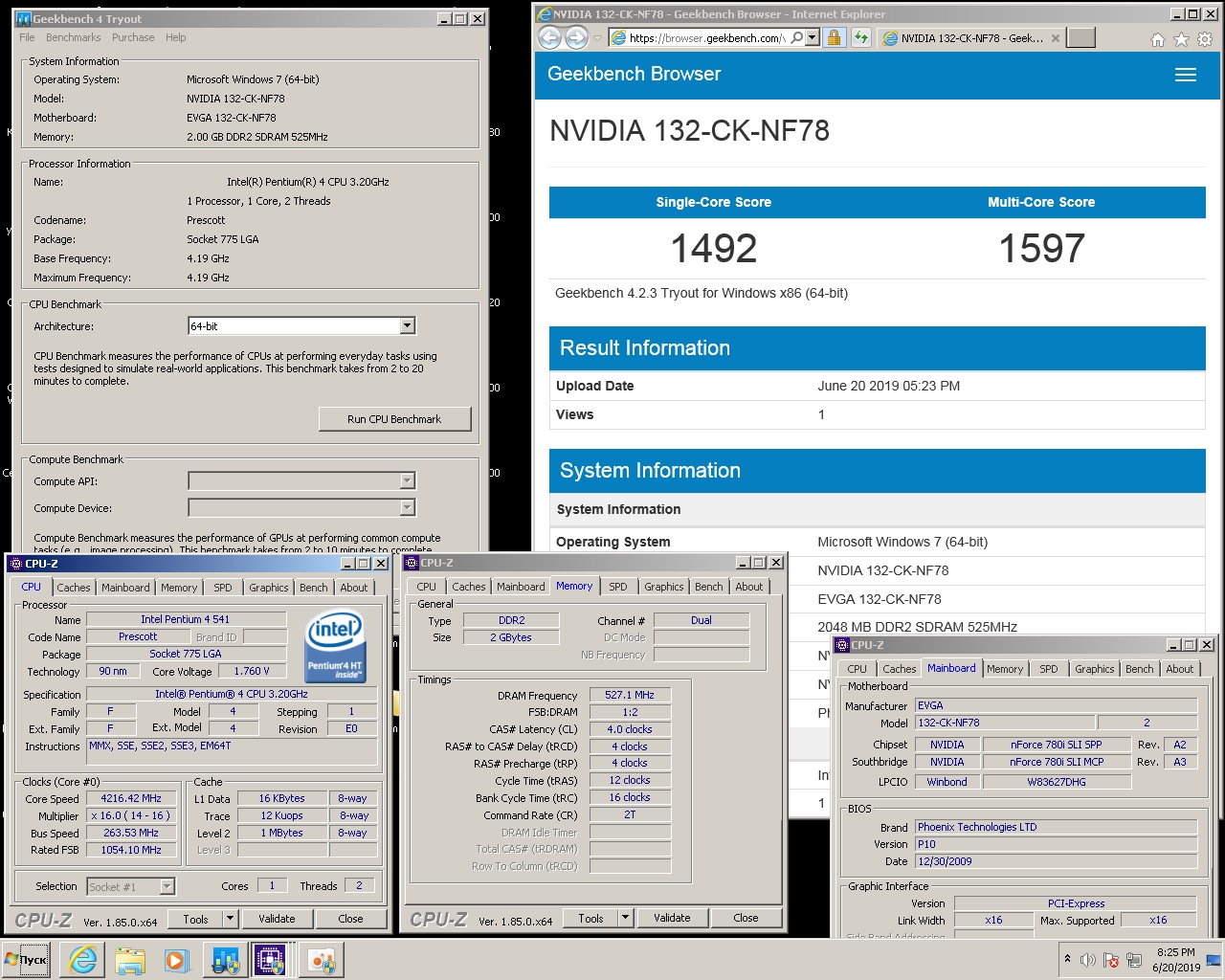Viewport: 1225px width, 980px height.
Task: Open Windows Explorer from the taskbar
Action: pyautogui.click(x=130, y=960)
